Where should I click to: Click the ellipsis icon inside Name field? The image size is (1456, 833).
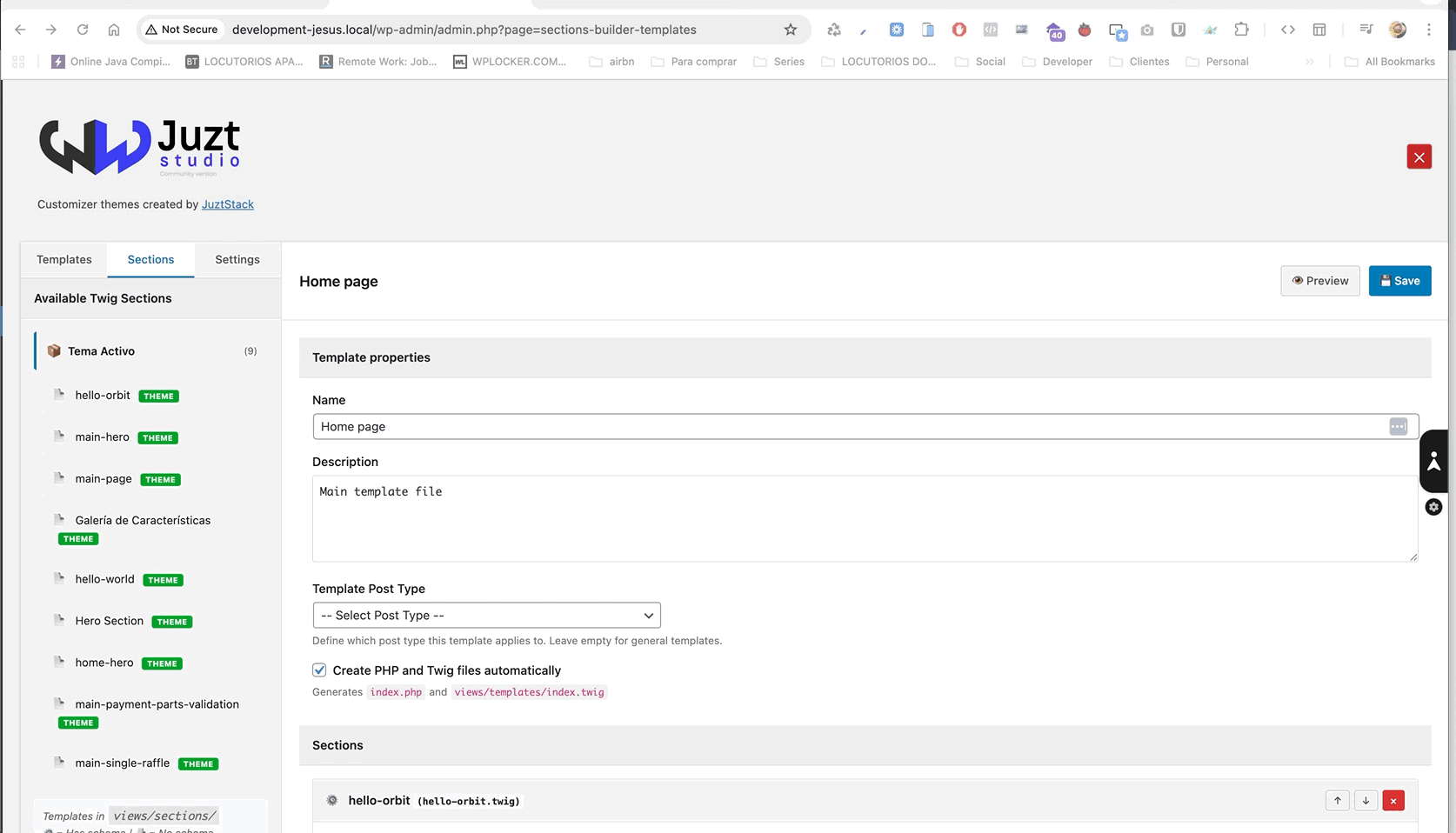click(x=1398, y=426)
